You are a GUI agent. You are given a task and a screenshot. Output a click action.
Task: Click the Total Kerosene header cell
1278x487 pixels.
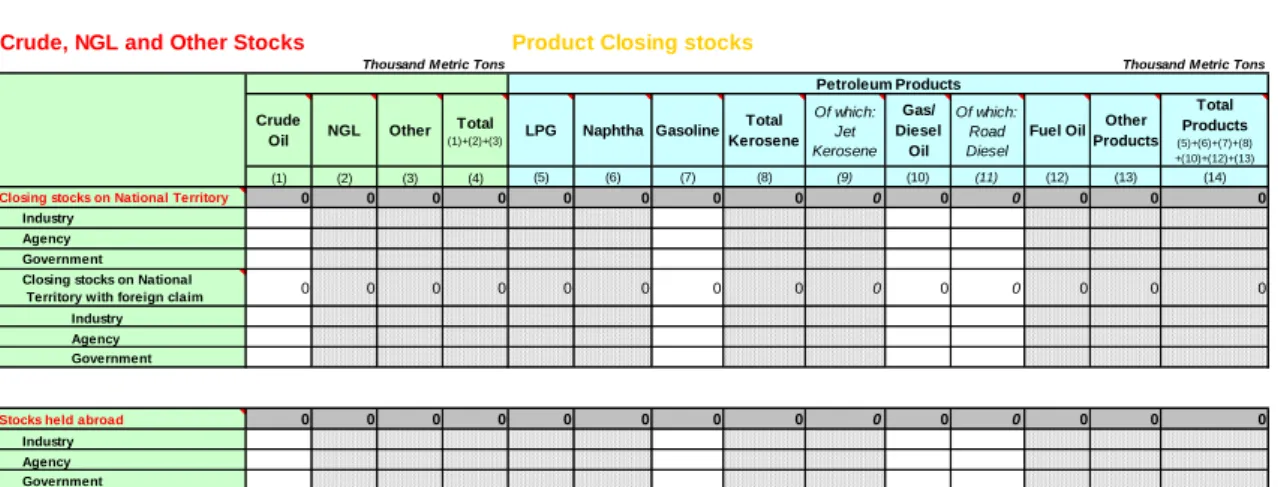(764, 130)
